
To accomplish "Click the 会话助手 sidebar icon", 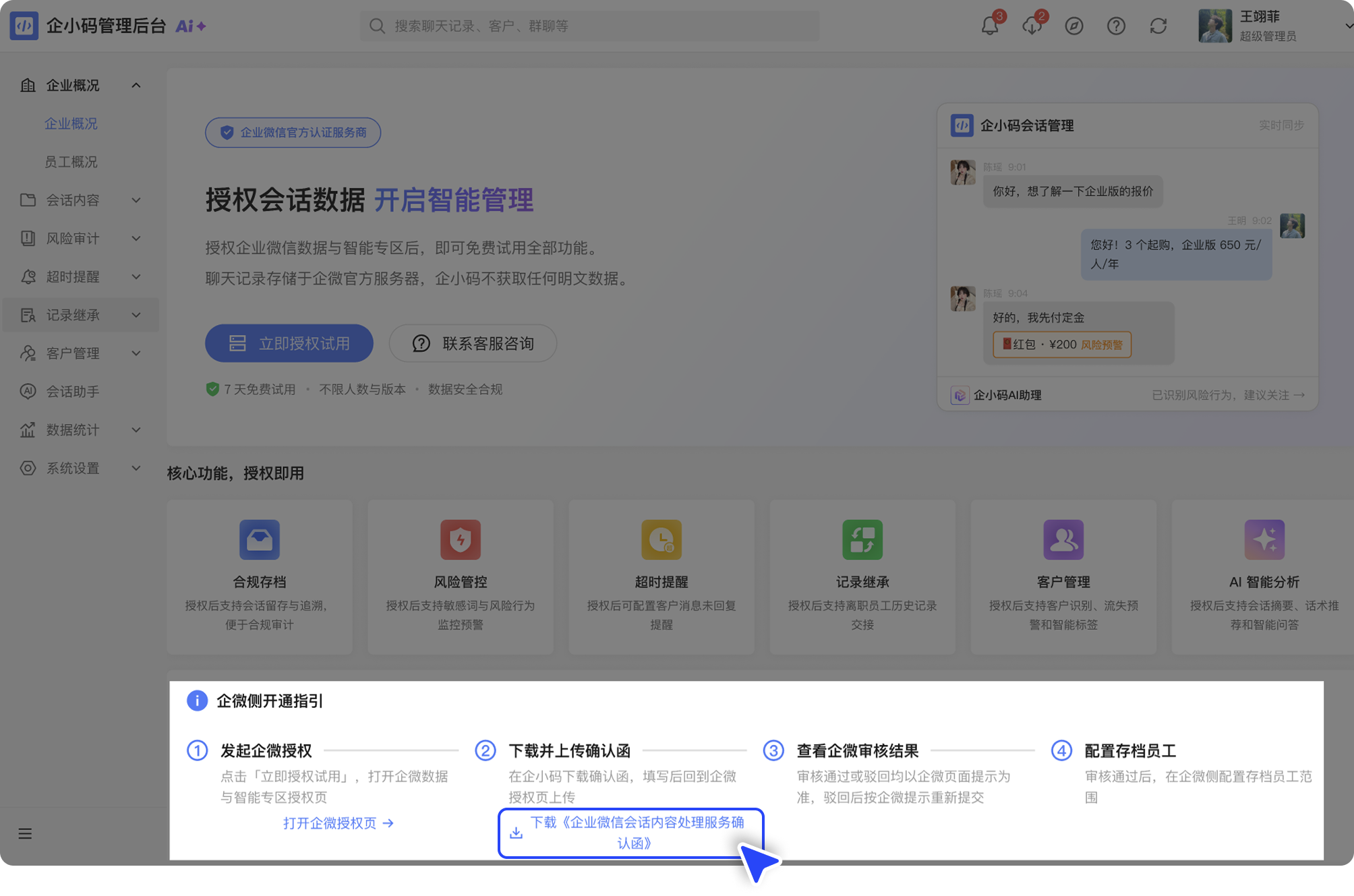I will tap(28, 391).
